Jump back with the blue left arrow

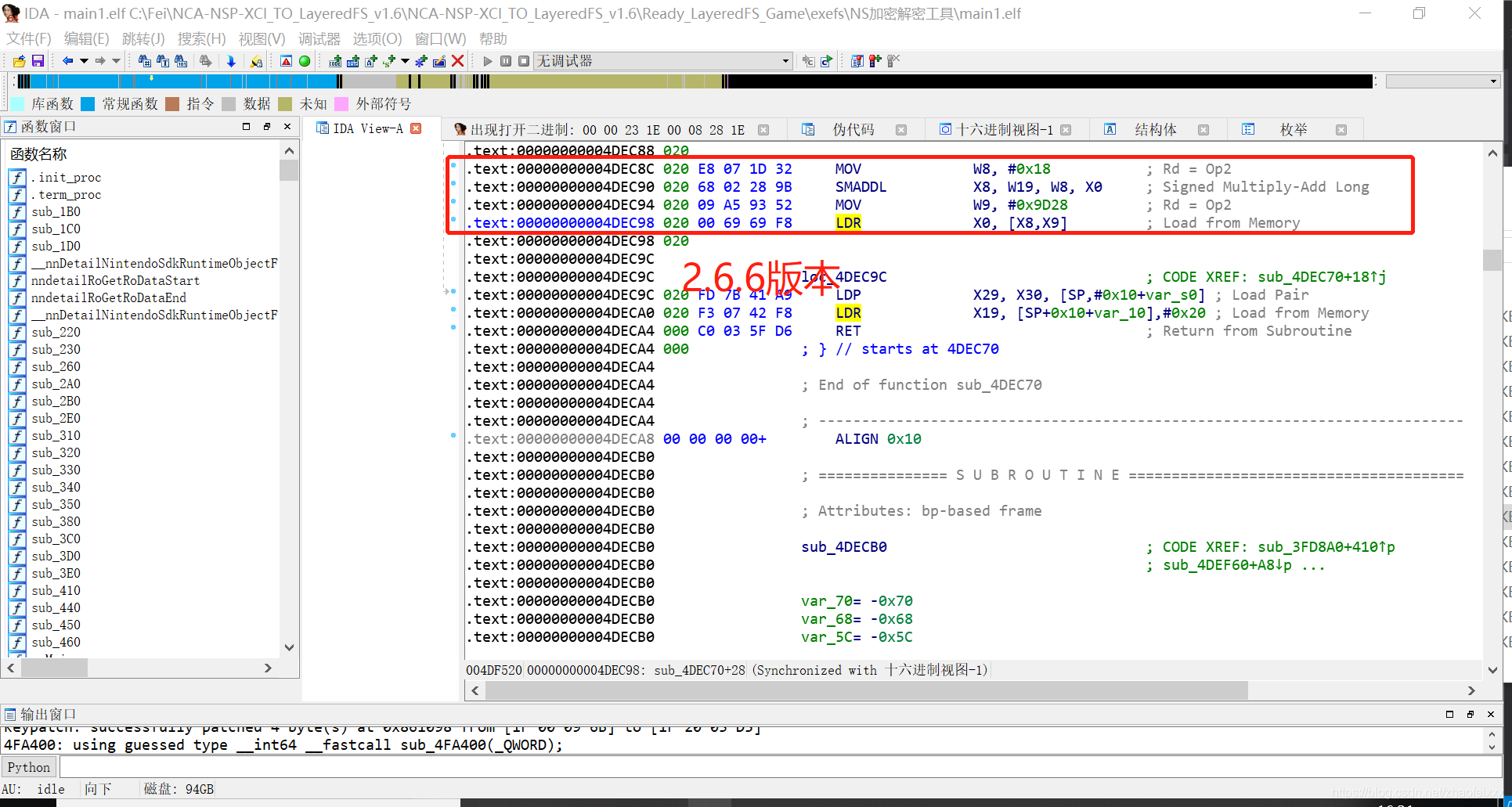click(x=67, y=61)
